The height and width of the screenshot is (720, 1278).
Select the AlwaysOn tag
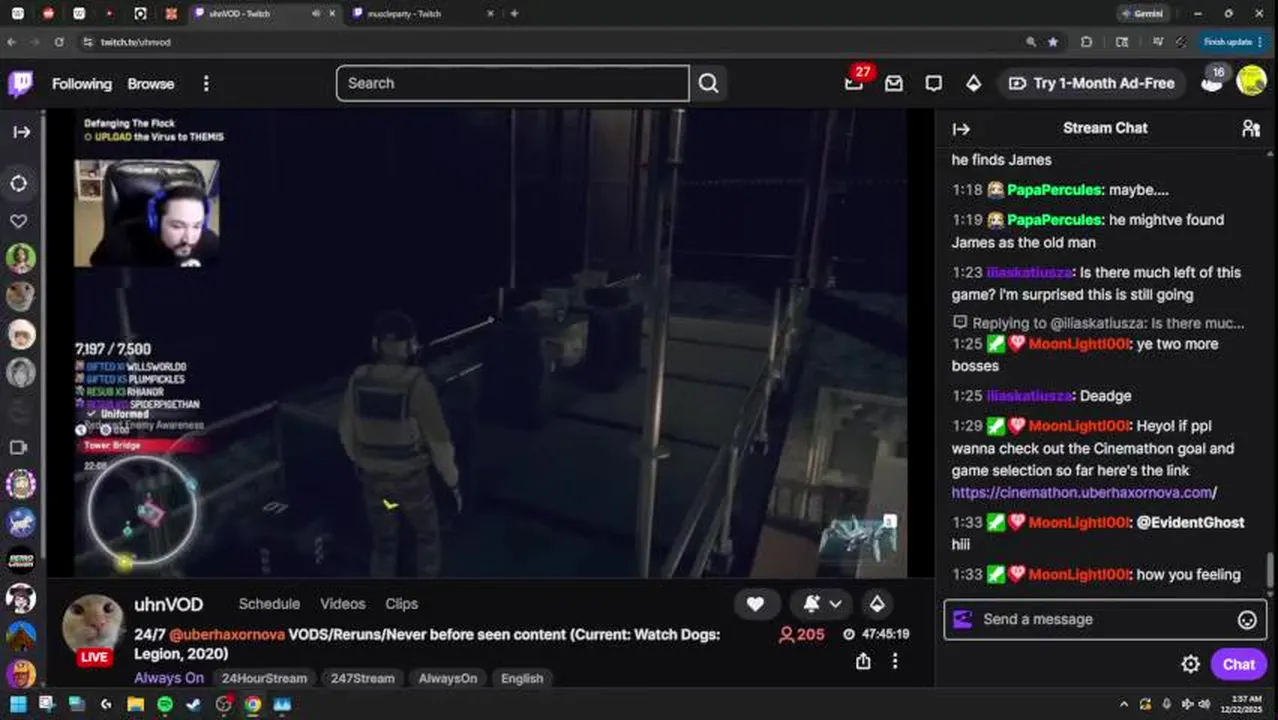click(x=448, y=678)
